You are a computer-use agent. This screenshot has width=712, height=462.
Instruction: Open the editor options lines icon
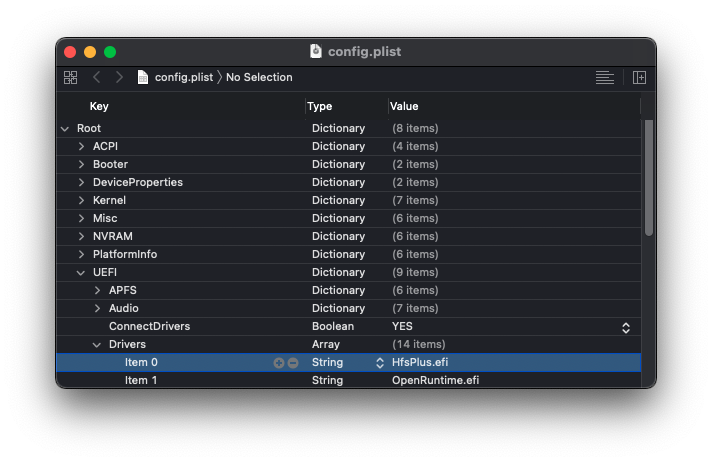[604, 77]
